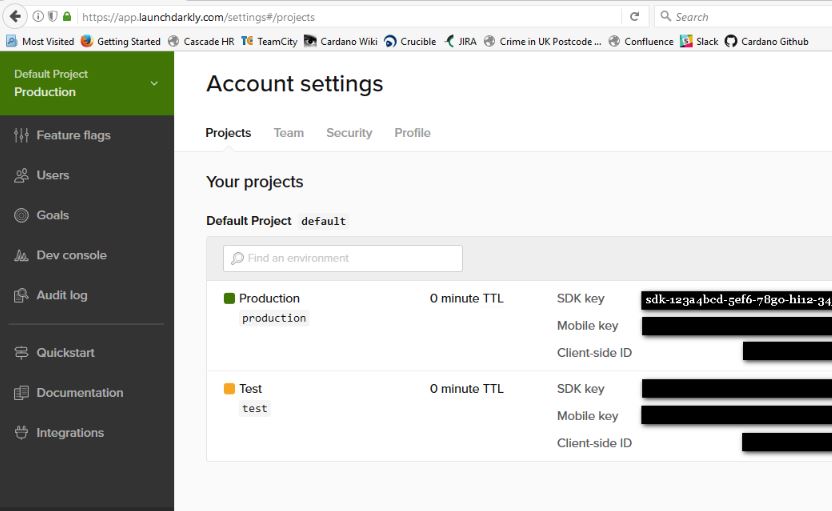Click the green Production color swatch
The width and height of the screenshot is (832, 511).
tap(229, 298)
